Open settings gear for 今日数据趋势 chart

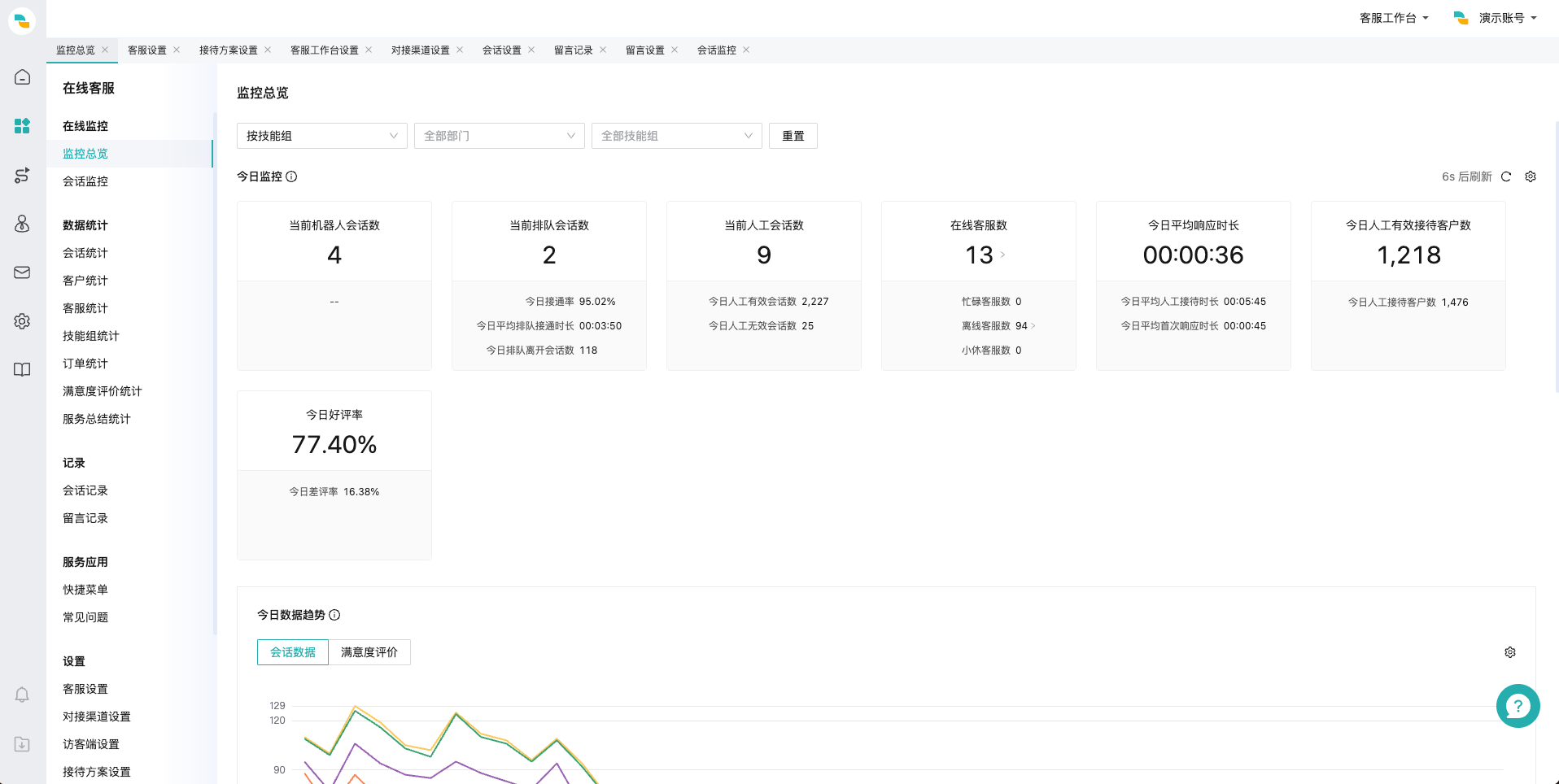(1510, 652)
